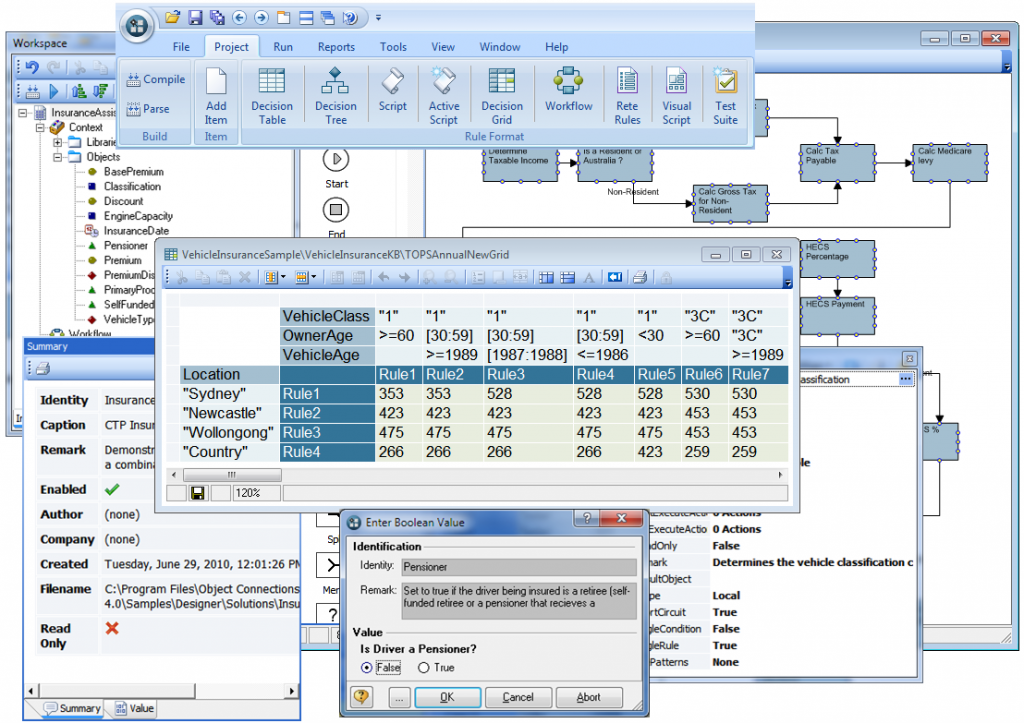The image size is (1024, 723).
Task: Click the 120% zoom field in grid window
Action: tap(256, 493)
